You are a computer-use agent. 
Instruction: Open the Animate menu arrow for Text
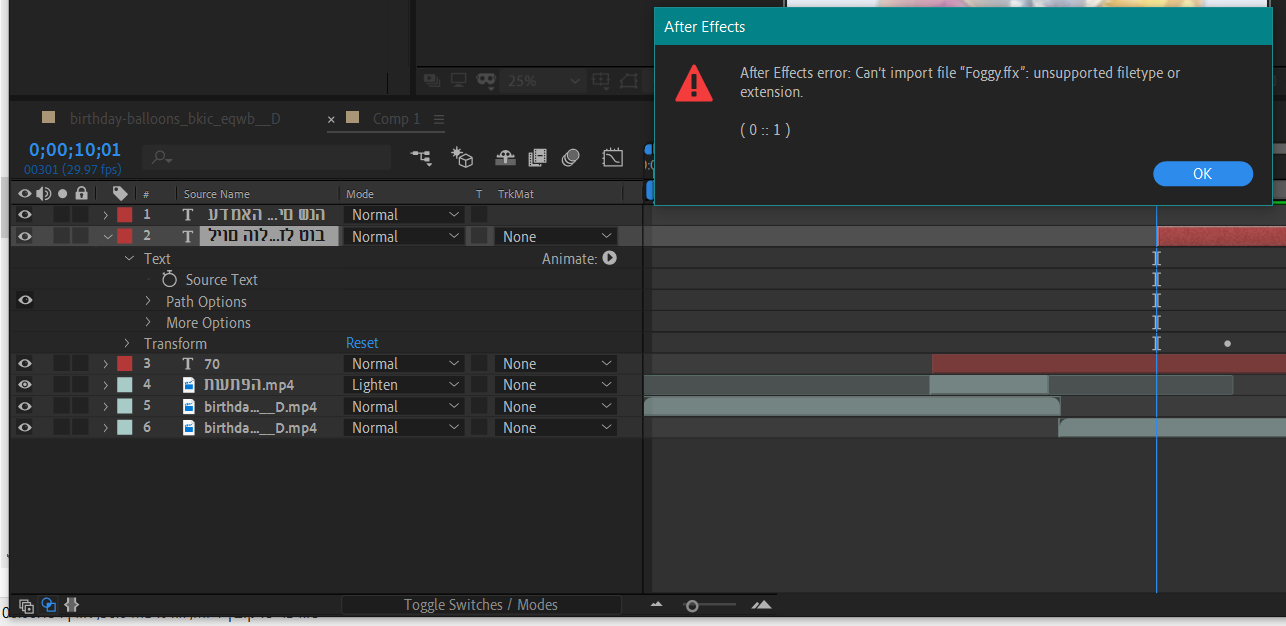(x=609, y=258)
